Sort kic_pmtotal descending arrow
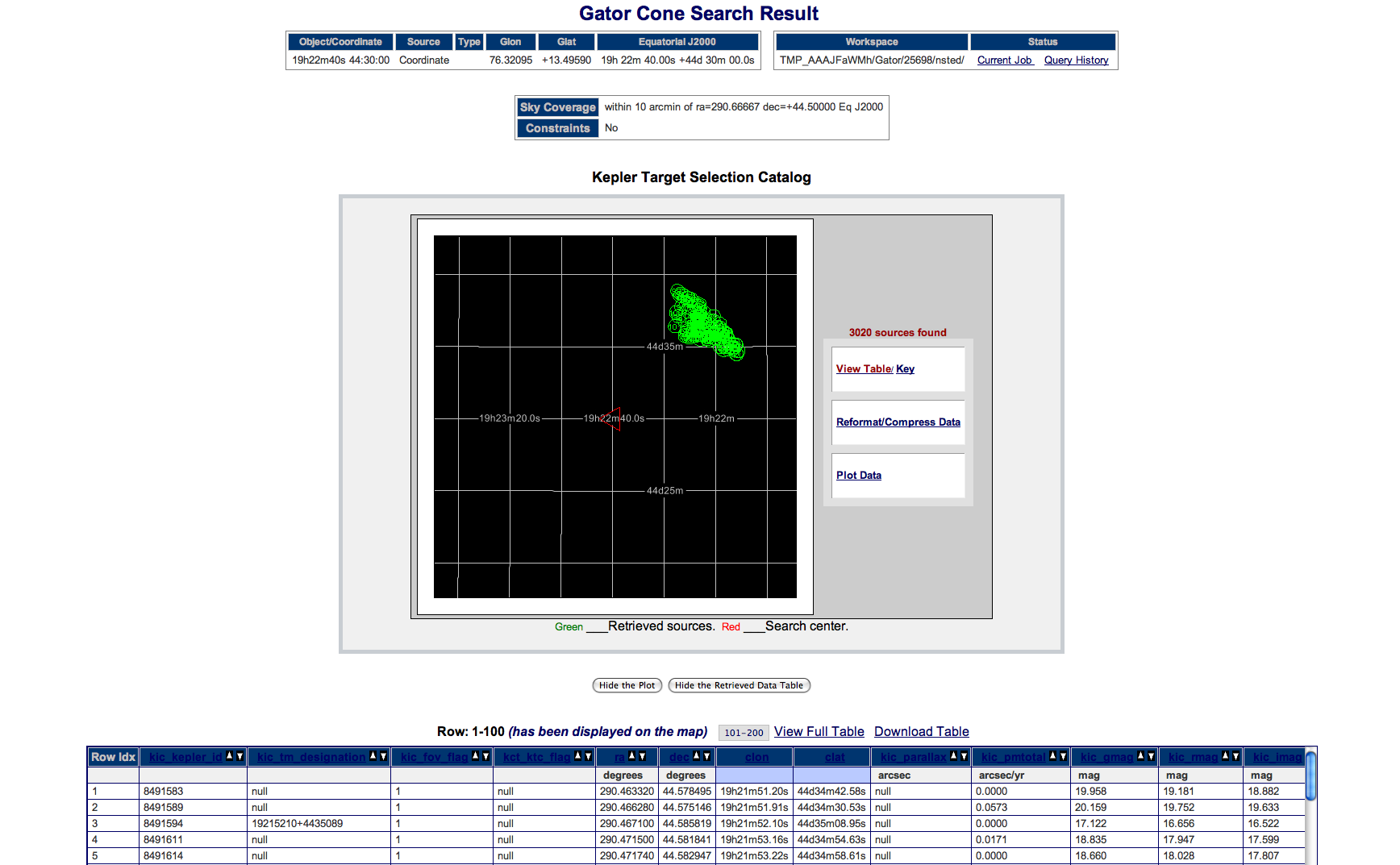The image size is (1400, 865). (x=1063, y=756)
